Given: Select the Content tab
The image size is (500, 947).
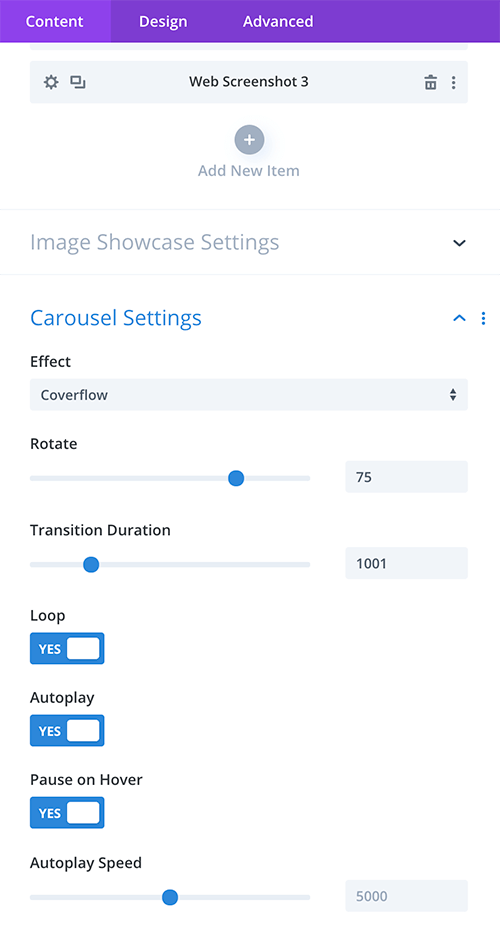Looking at the screenshot, I should tap(54, 21).
